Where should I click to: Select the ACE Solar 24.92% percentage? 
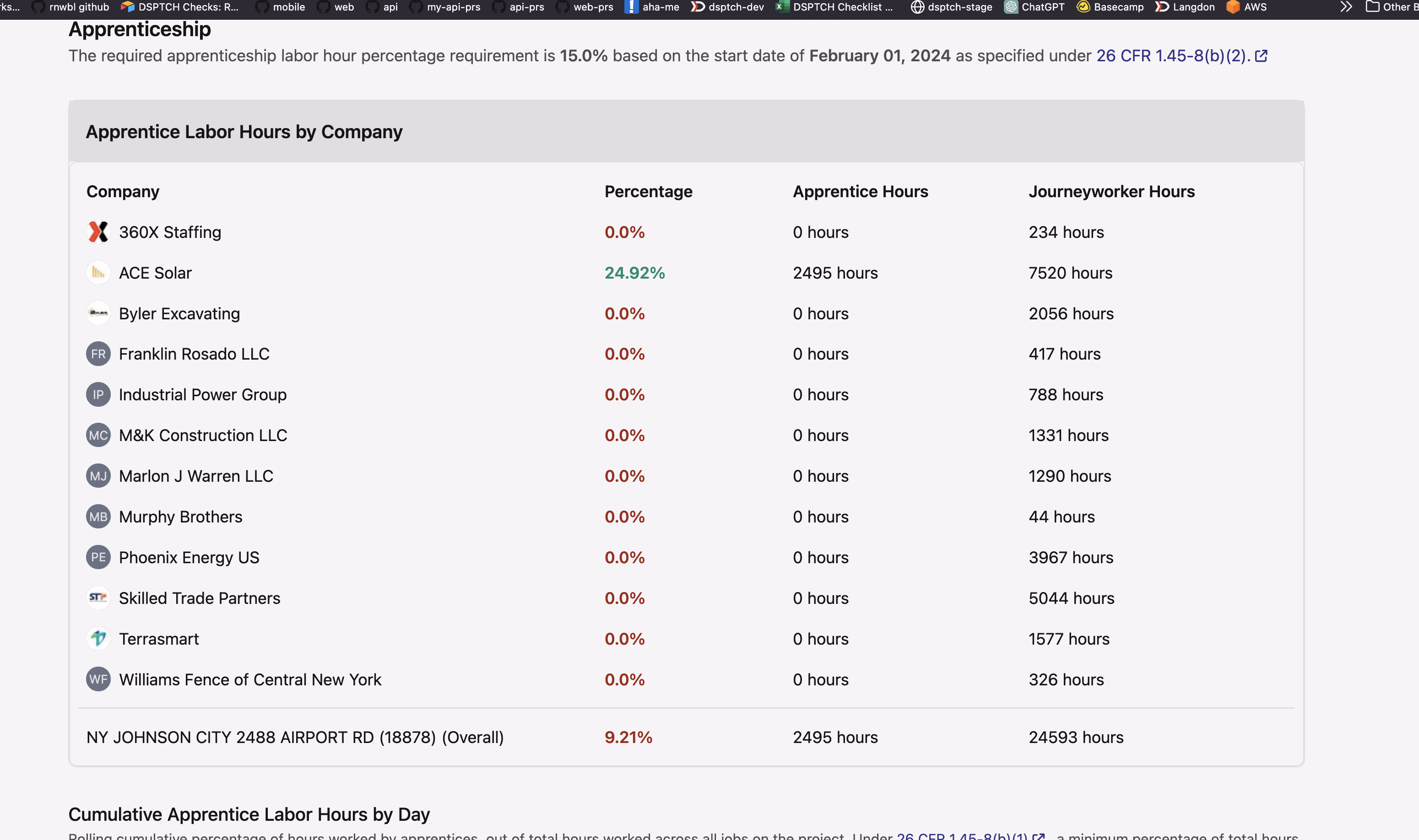(635, 273)
